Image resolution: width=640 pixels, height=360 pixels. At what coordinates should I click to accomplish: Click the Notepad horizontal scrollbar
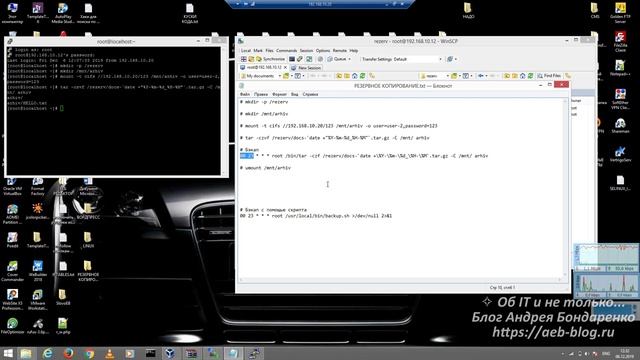coord(401,280)
